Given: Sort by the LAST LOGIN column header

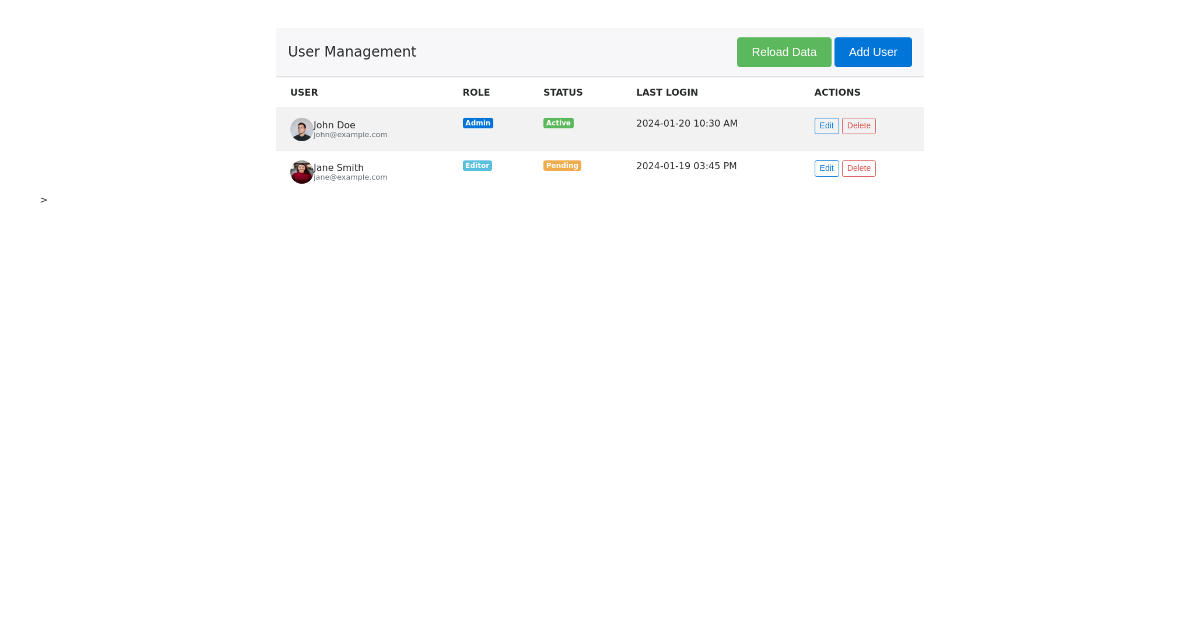Looking at the screenshot, I should (x=667, y=92).
